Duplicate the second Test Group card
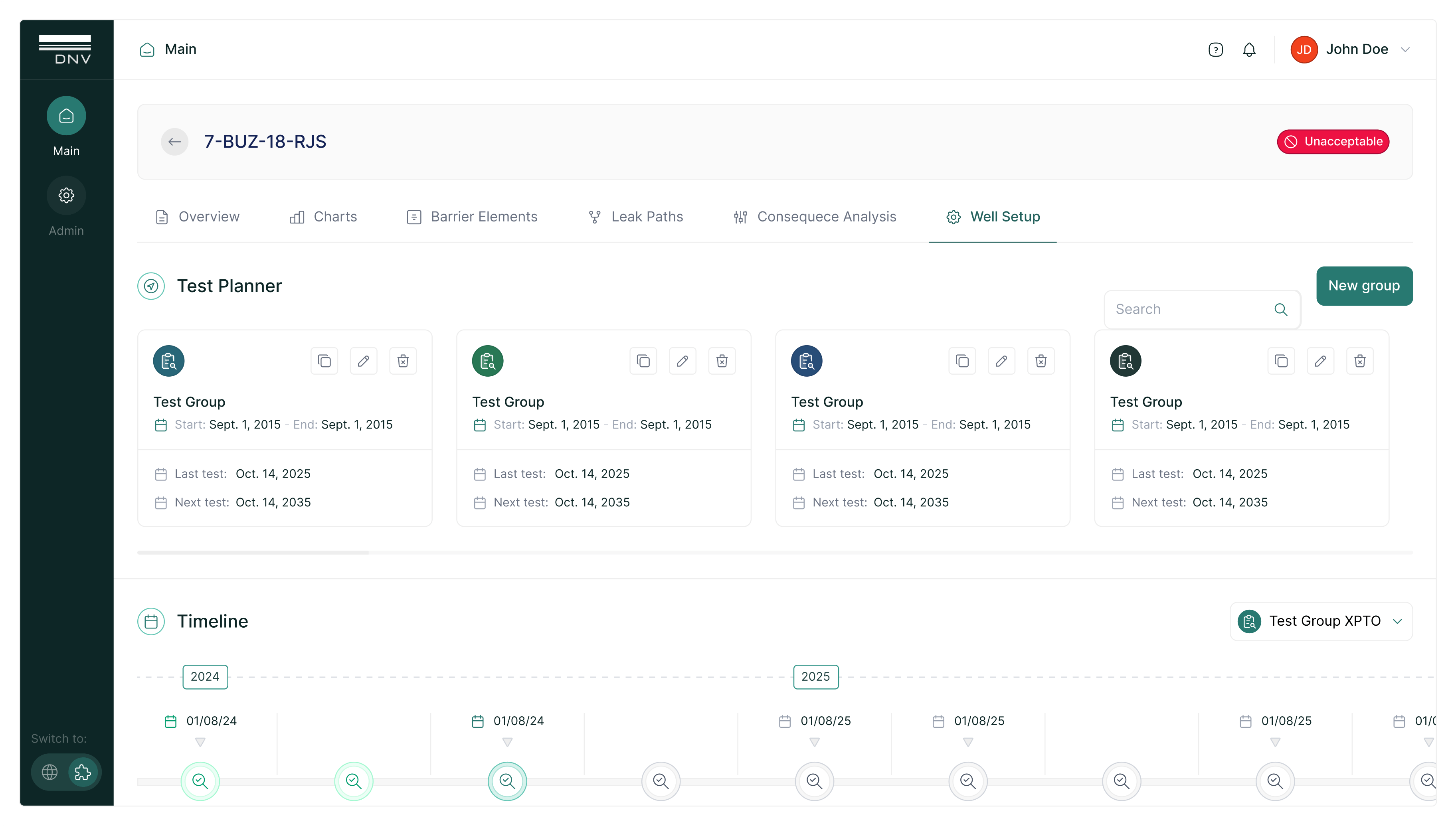 point(643,361)
